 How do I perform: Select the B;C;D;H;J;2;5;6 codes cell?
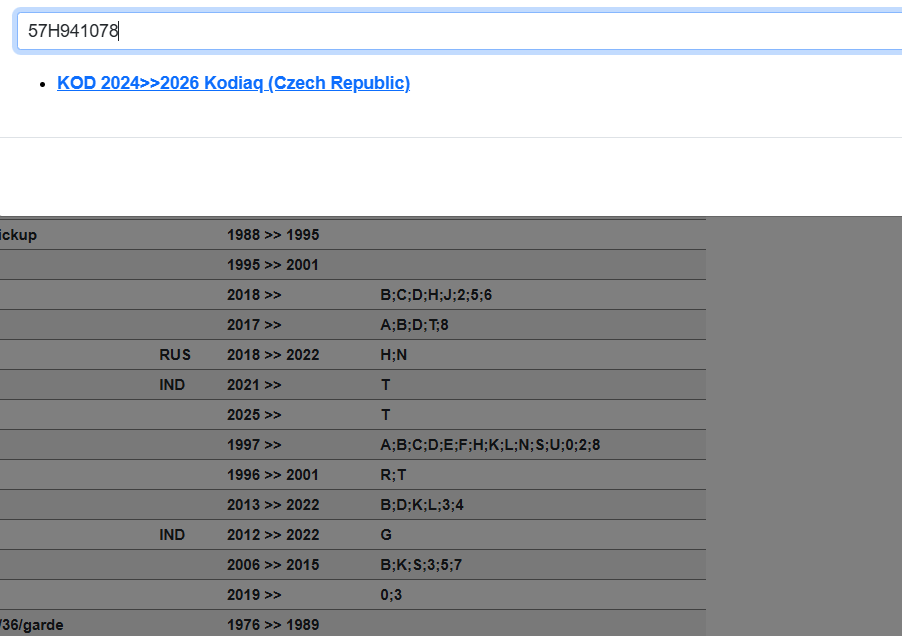coord(436,295)
